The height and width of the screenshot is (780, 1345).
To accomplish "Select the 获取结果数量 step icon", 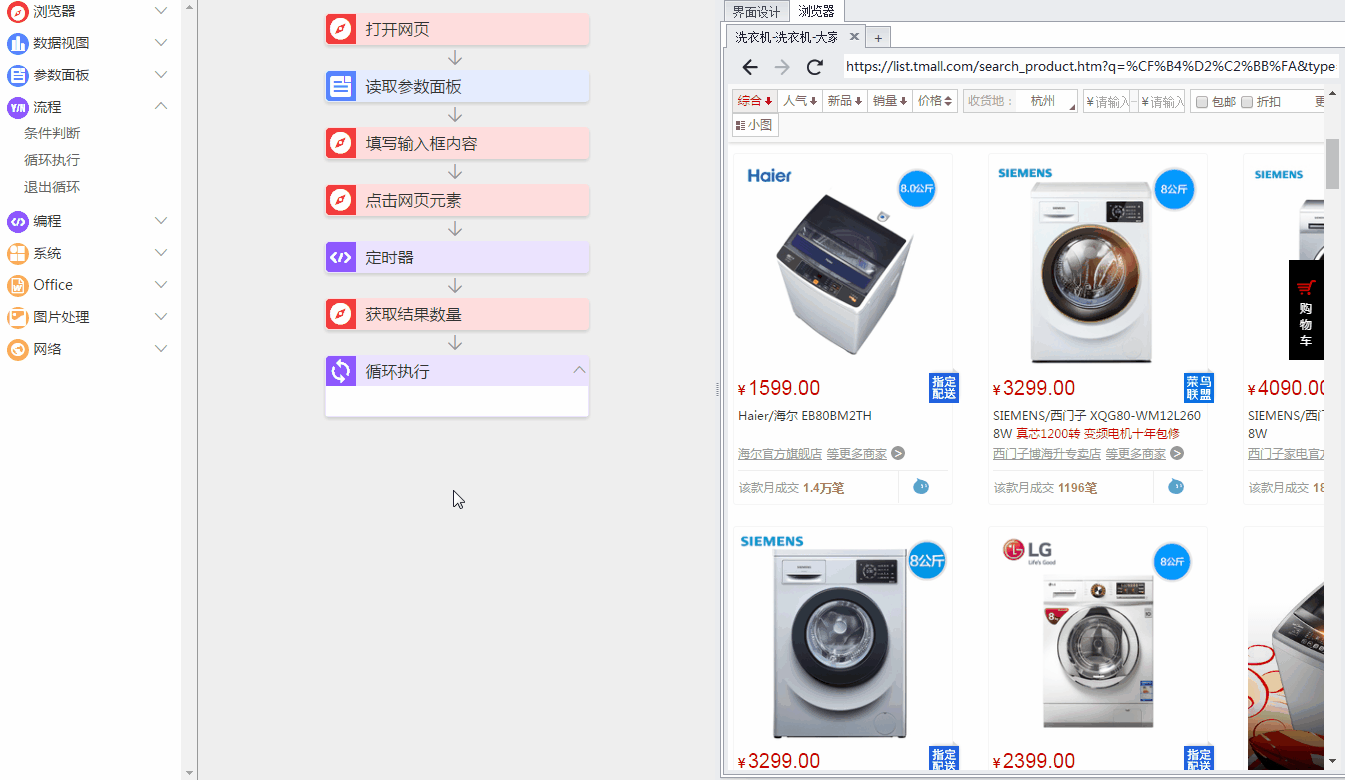I will click(x=341, y=314).
